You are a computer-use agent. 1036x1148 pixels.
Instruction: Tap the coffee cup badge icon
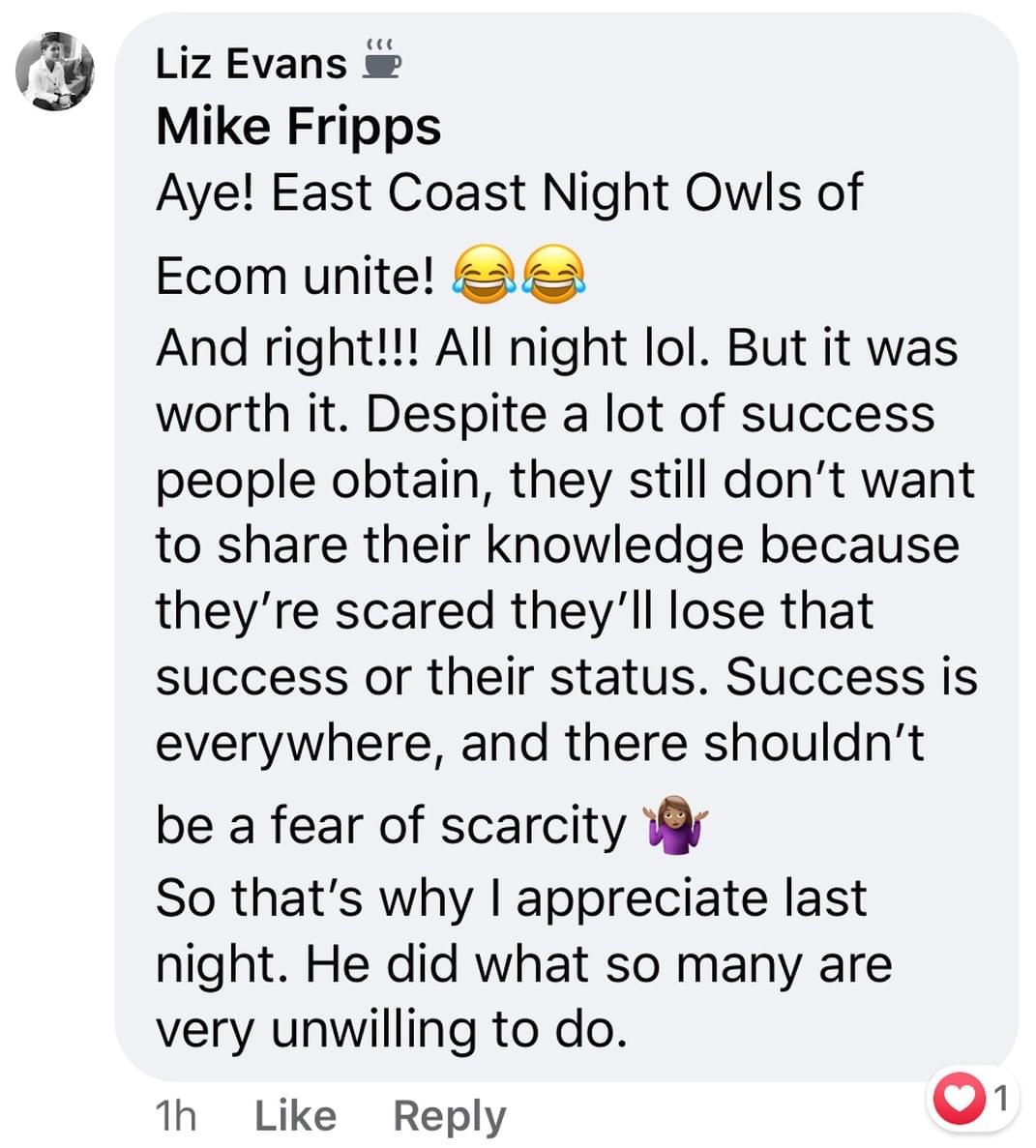[x=383, y=58]
